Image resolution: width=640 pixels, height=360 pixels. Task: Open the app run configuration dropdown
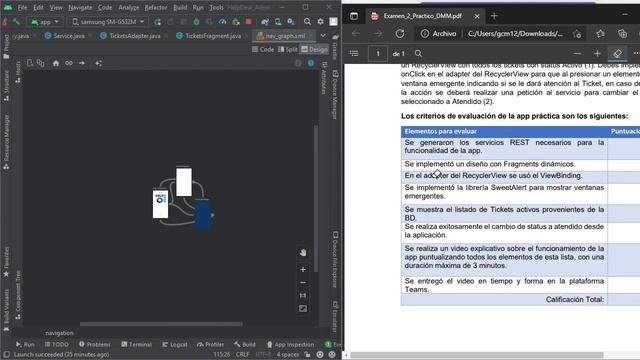click(x=45, y=22)
